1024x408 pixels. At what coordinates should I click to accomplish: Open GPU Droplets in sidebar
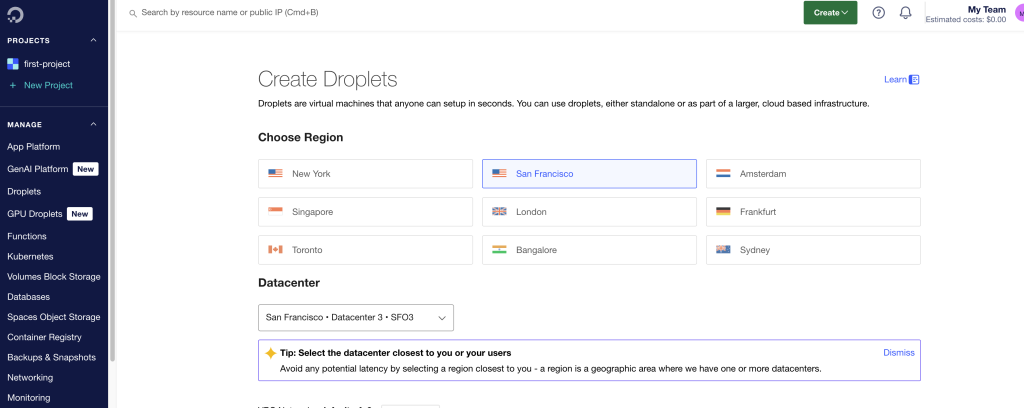click(35, 214)
